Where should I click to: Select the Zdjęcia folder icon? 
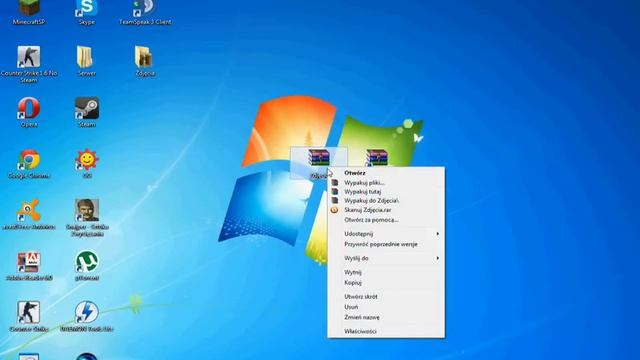pyautogui.click(x=145, y=60)
